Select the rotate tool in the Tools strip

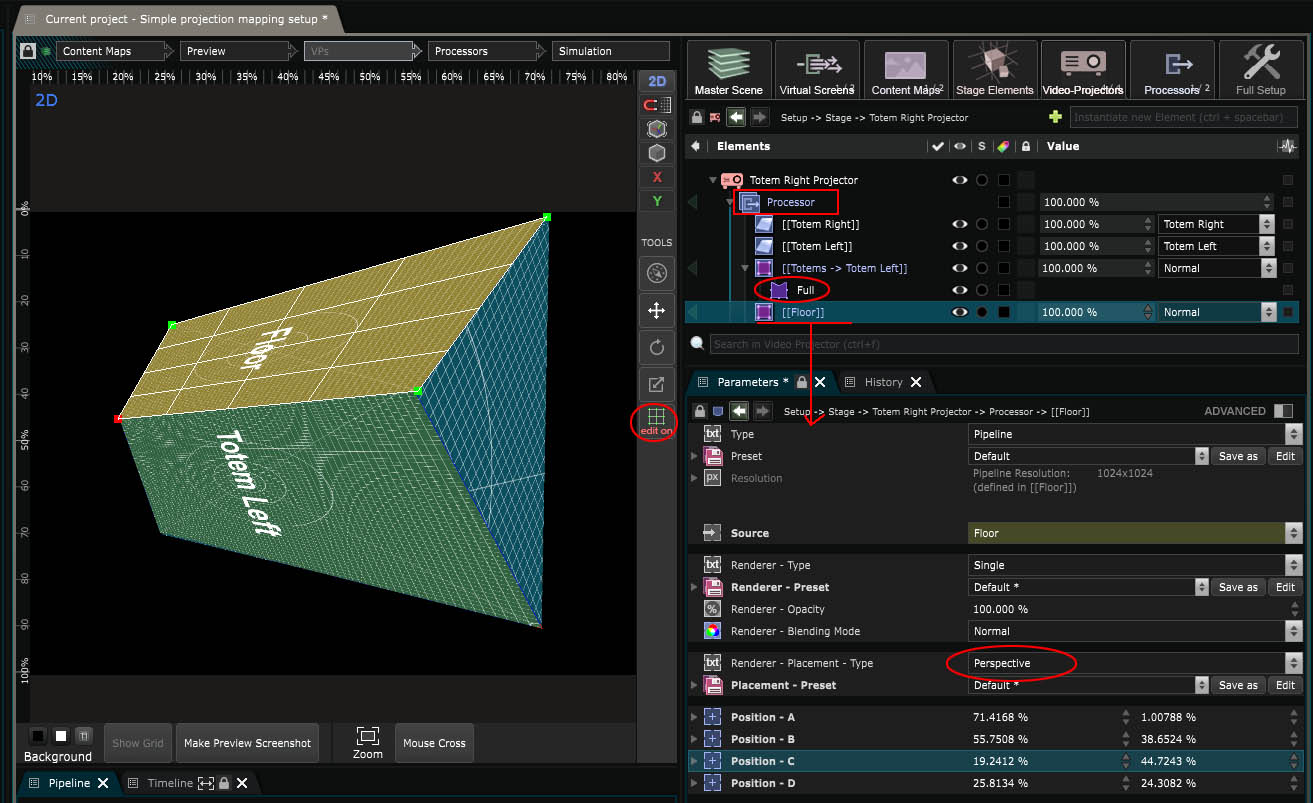656,348
